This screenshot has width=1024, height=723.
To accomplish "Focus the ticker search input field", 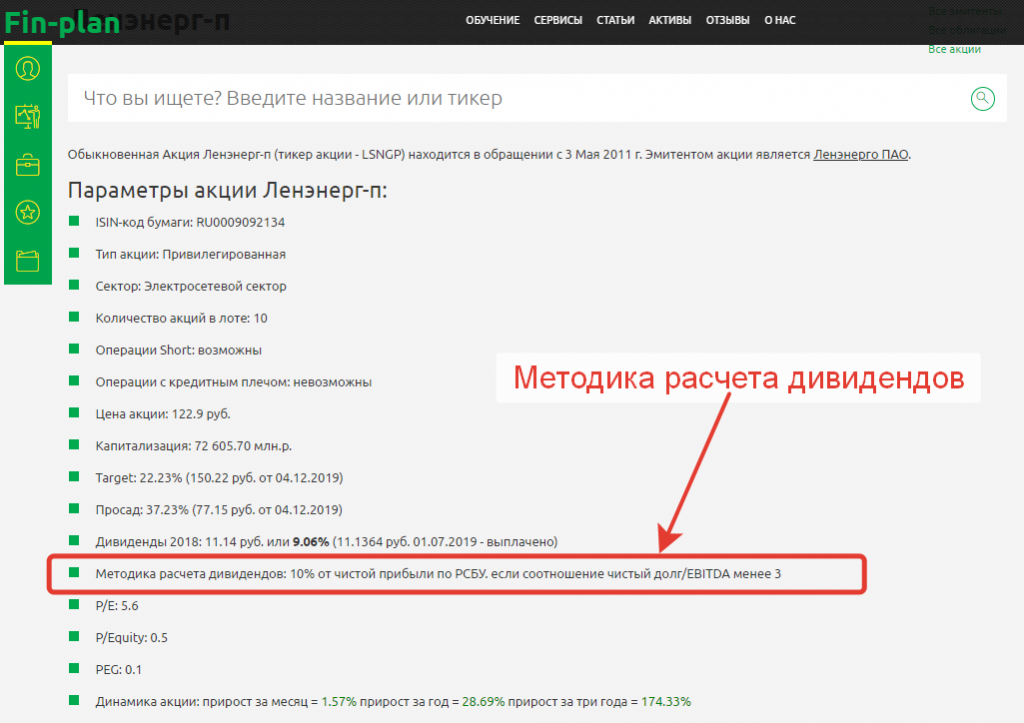I will 510,98.
